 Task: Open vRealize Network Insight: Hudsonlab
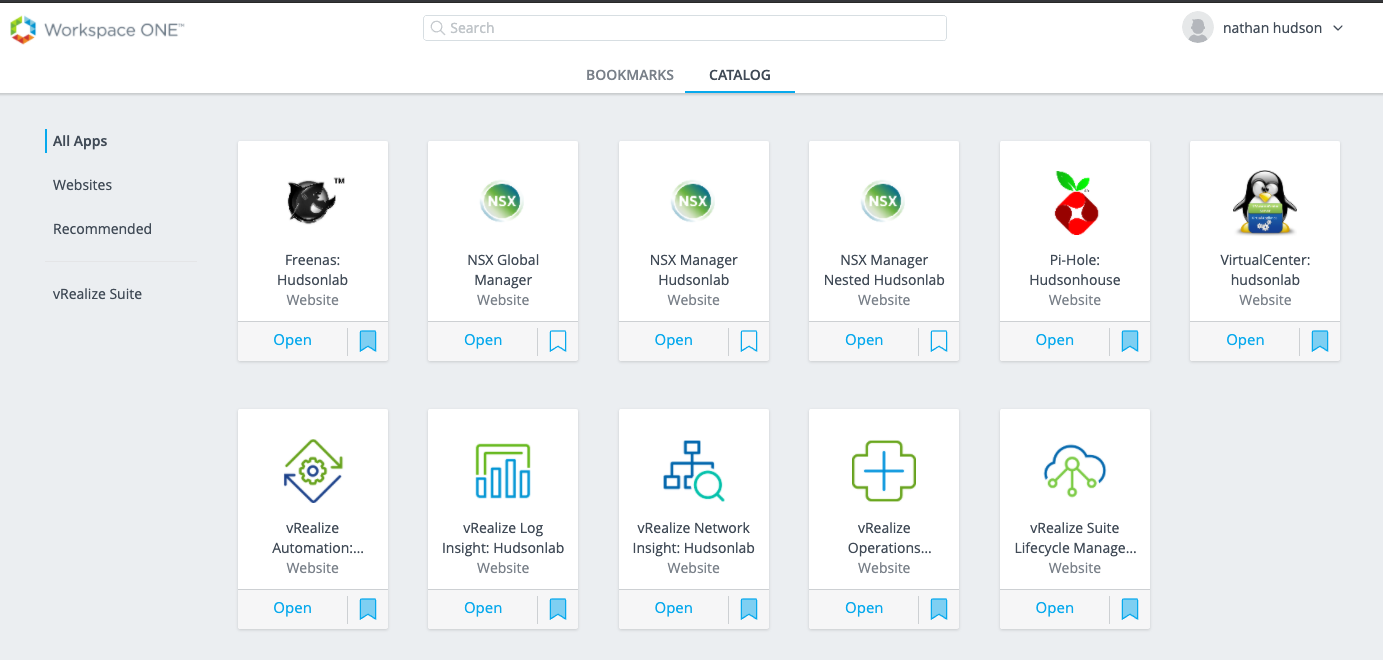click(674, 608)
